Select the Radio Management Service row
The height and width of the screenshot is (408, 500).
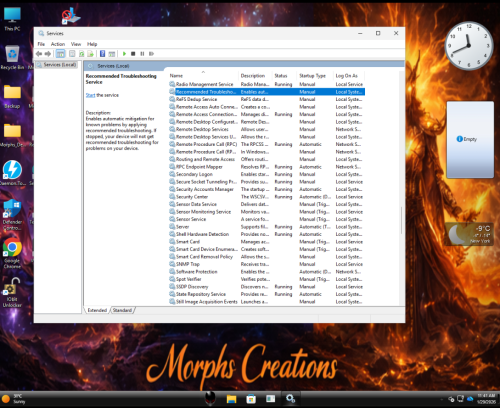pos(267,84)
